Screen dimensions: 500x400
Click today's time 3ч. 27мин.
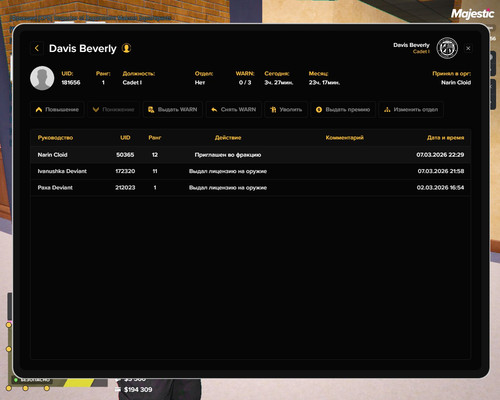coord(279,83)
